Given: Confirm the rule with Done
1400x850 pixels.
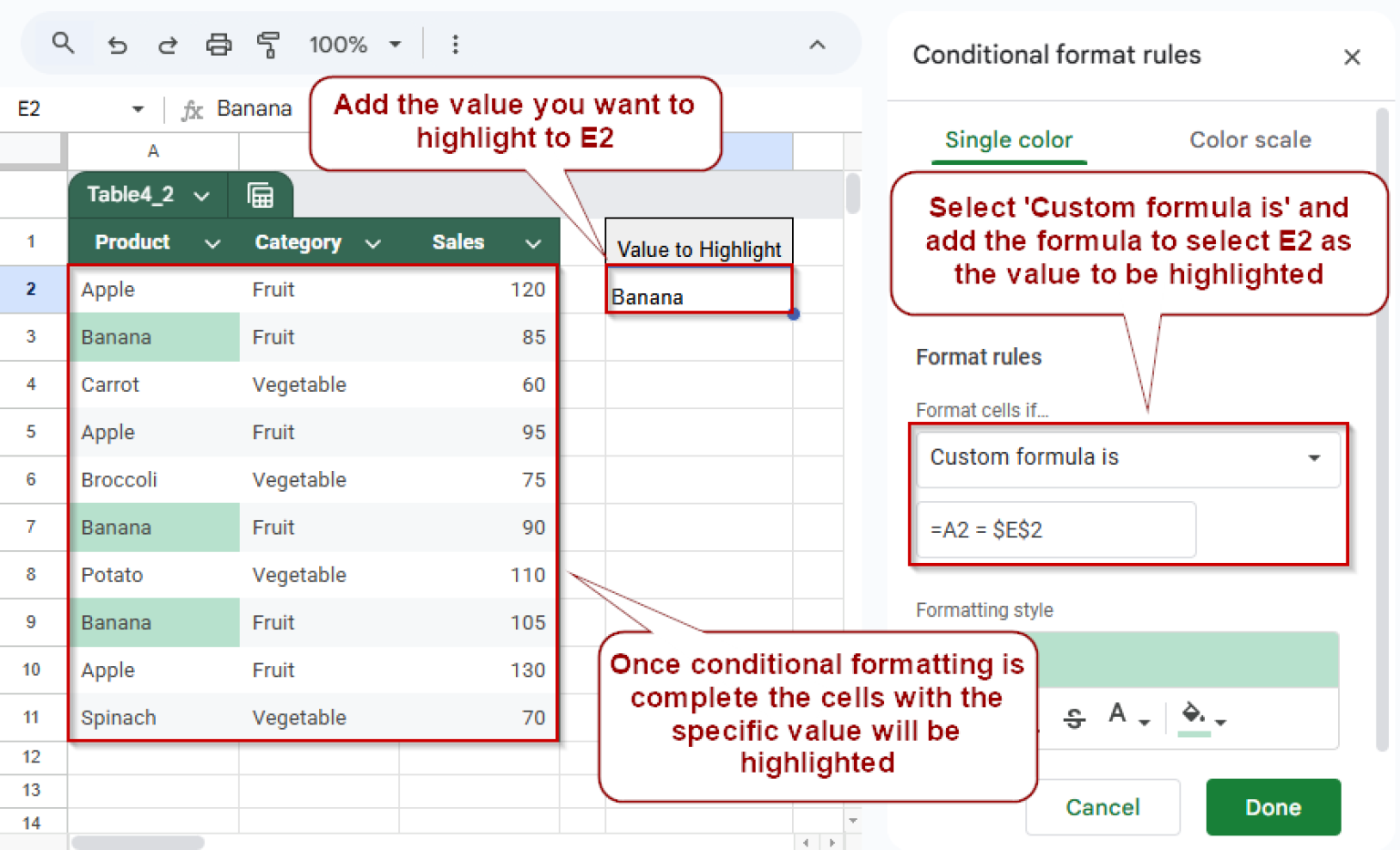Looking at the screenshot, I should pos(1272,807).
